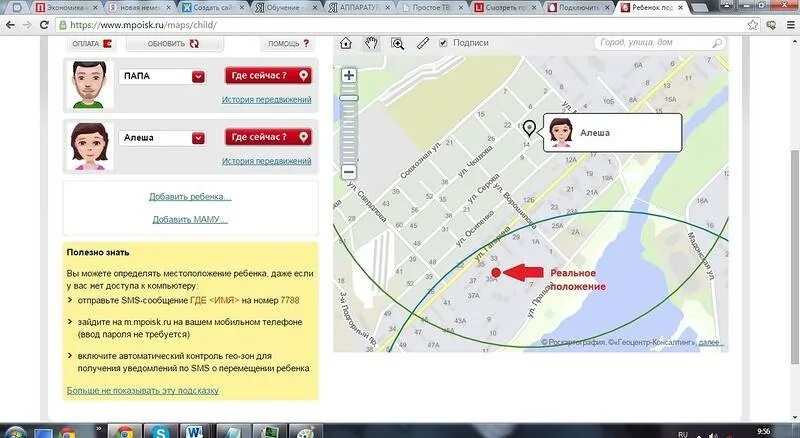Go back with browser back arrow
The image size is (800, 438).
tap(10, 25)
